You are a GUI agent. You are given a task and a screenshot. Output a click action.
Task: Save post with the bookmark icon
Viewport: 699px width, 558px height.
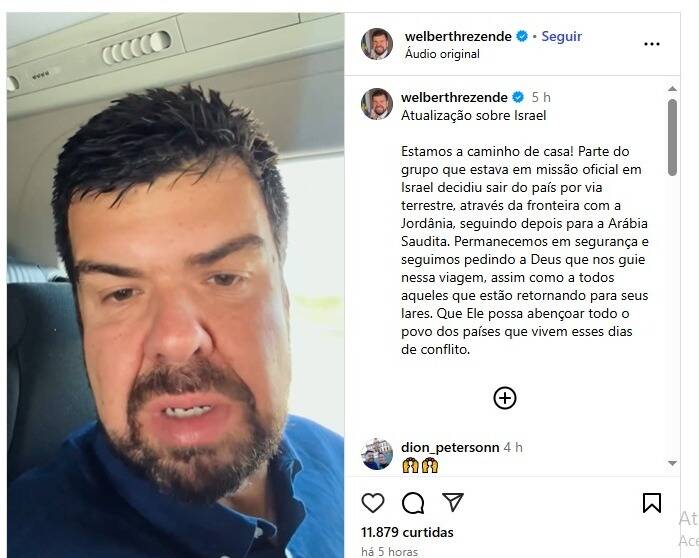[x=652, y=503]
